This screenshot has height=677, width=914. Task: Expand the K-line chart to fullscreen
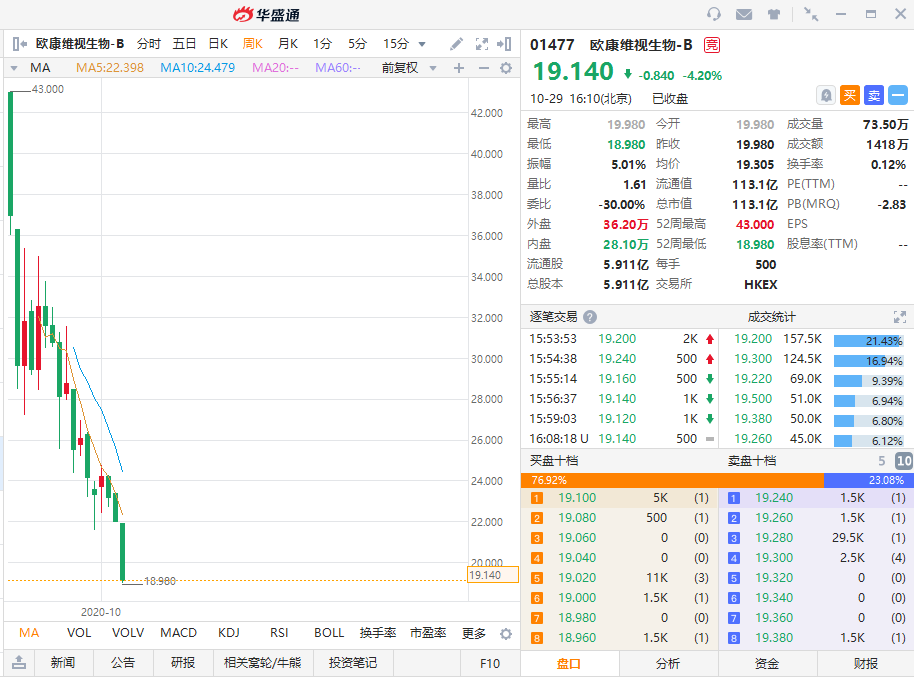click(482, 44)
